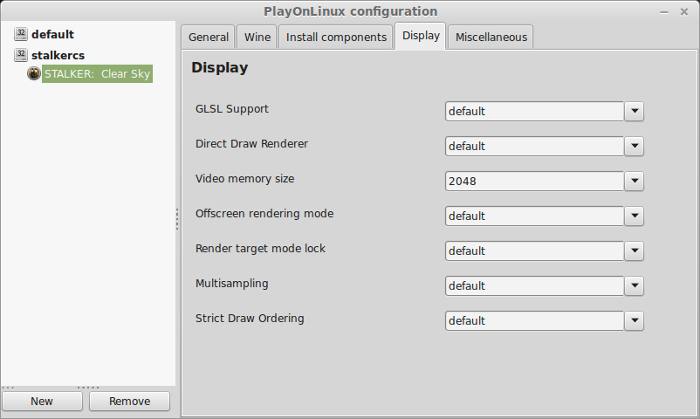The height and width of the screenshot is (419, 700).
Task: Switch to the General tab
Action: tap(209, 37)
